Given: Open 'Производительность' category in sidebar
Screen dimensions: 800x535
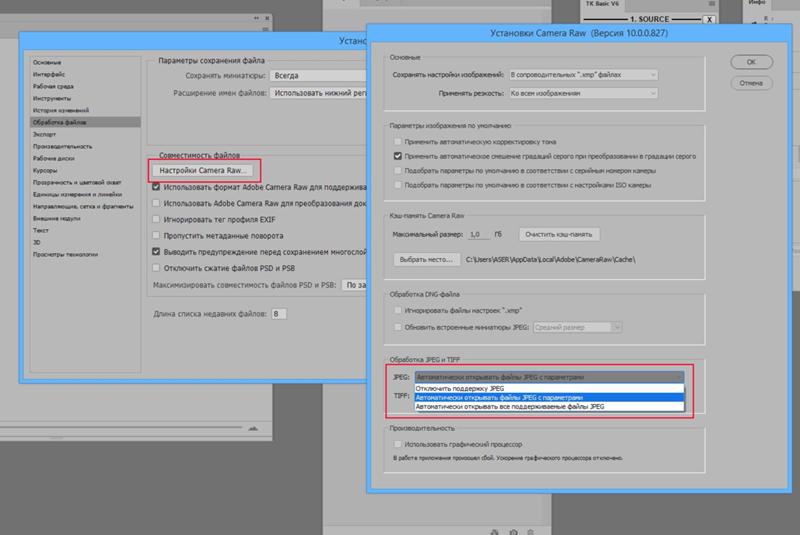Looking at the screenshot, I should coord(85,146).
